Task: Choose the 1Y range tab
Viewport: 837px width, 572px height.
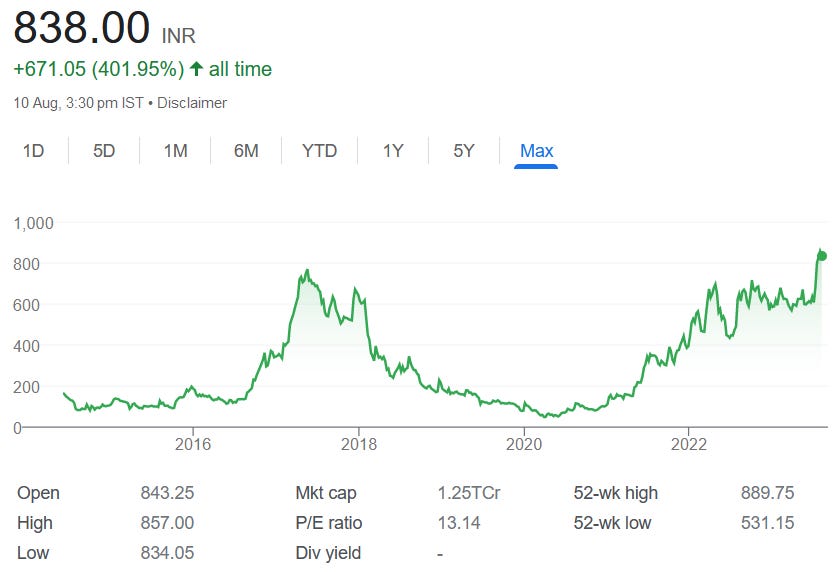Action: point(393,150)
